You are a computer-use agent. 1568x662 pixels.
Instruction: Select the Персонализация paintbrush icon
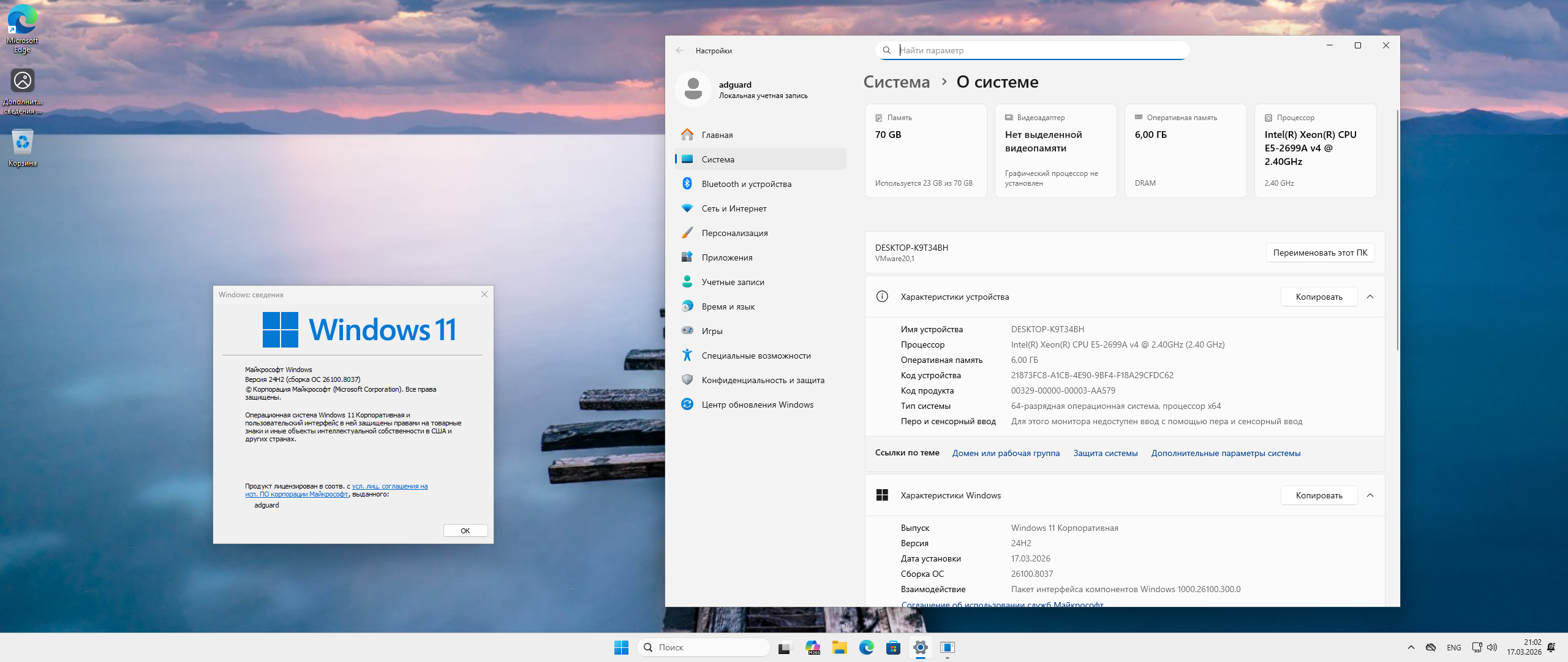tap(687, 233)
